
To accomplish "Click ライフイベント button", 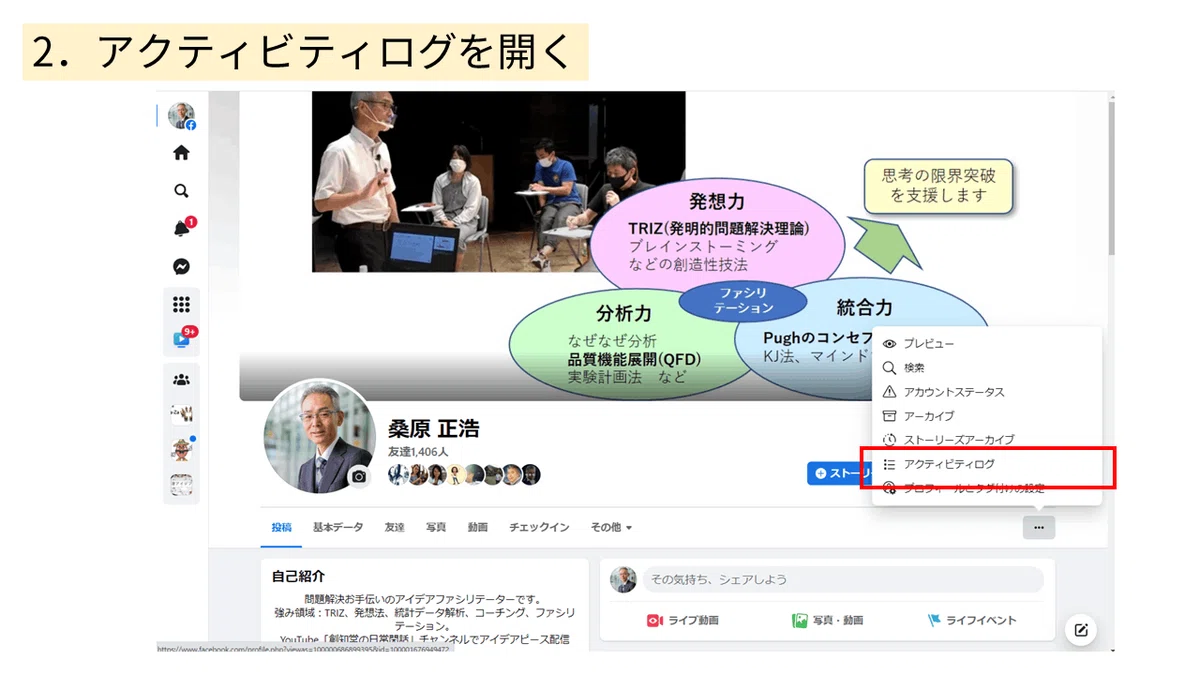I will coord(972,620).
